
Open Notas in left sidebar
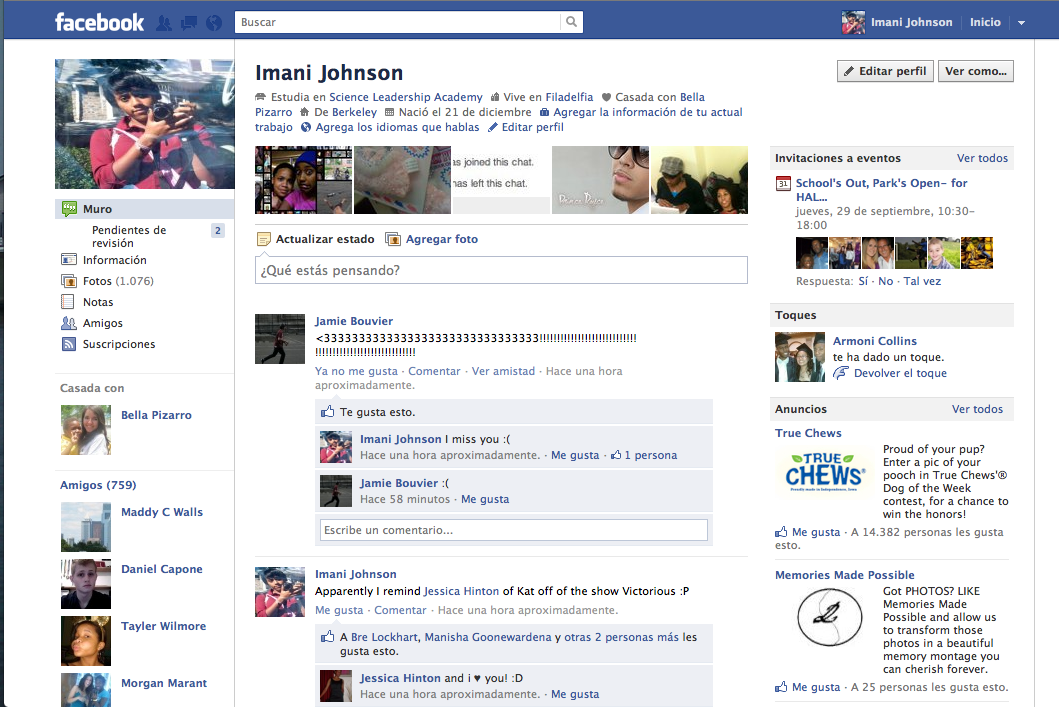coord(98,302)
